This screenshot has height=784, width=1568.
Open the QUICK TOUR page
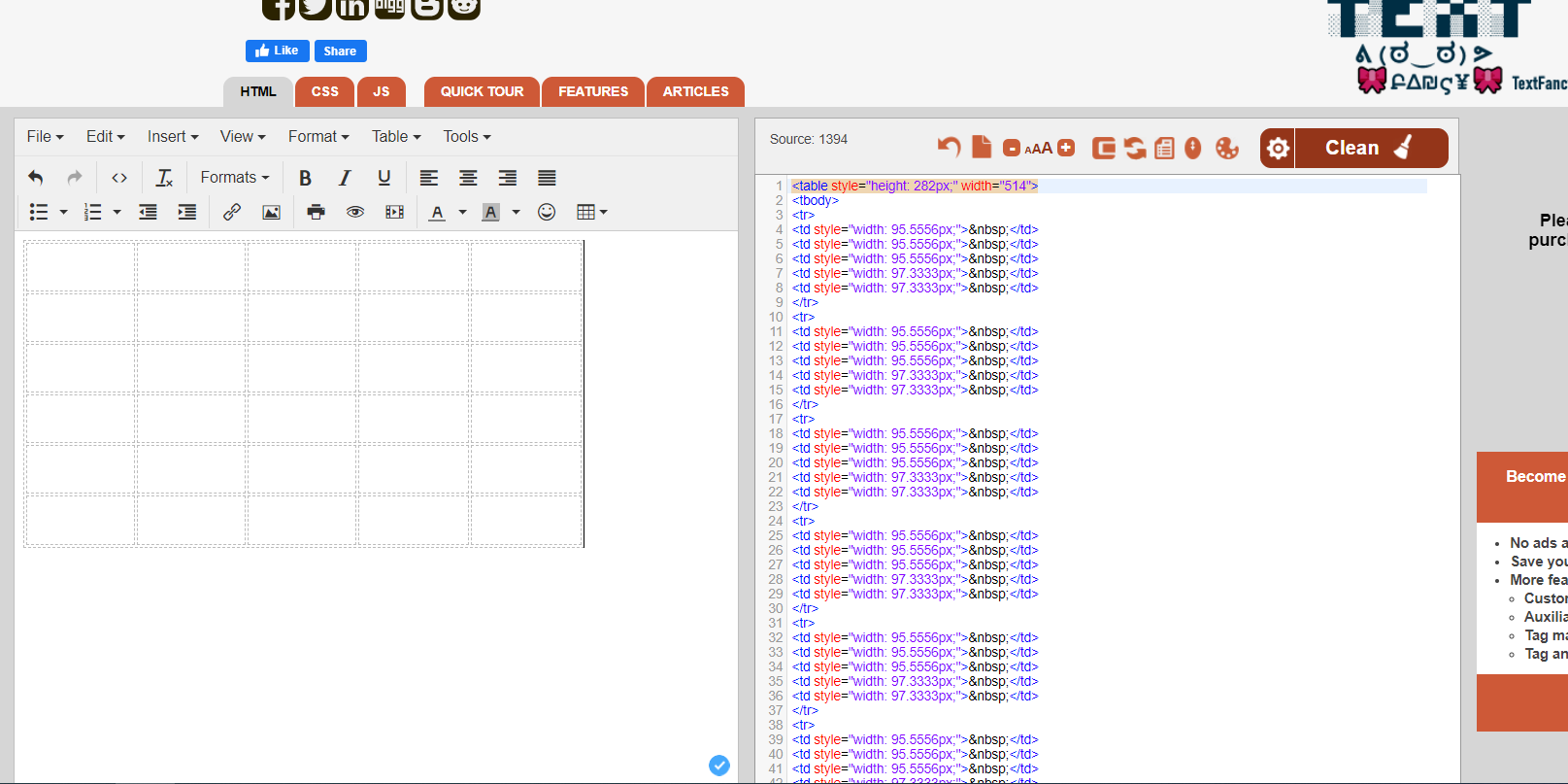coord(482,91)
